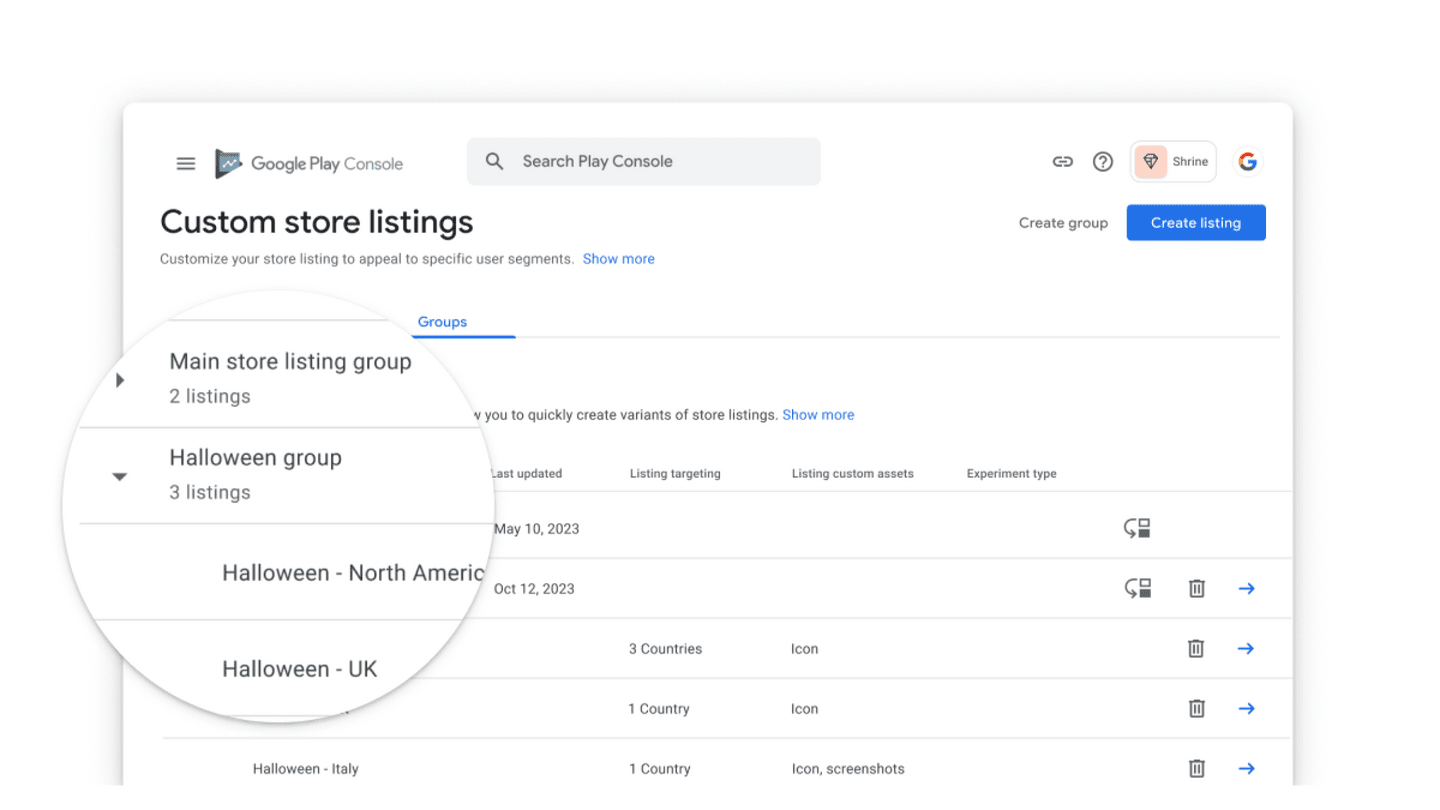Screen dimensions: 1440x810
Task: Select the Halloween - UK listing
Action: click(x=299, y=669)
